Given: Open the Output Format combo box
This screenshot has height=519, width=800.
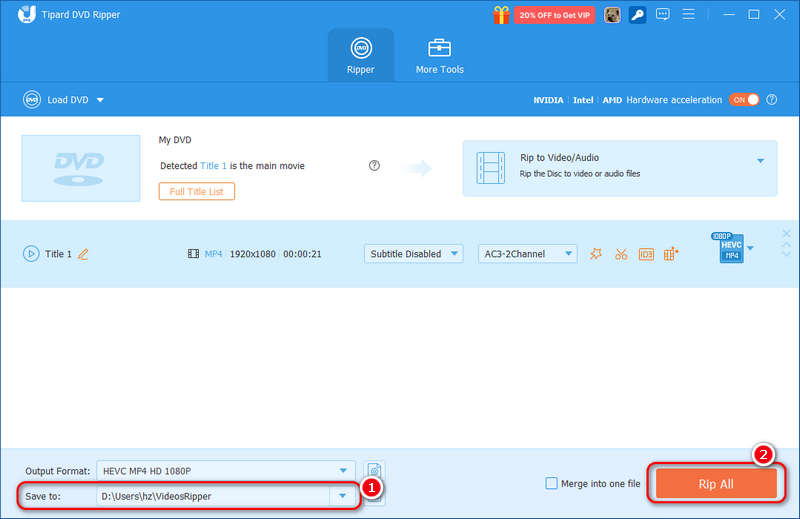Looking at the screenshot, I should [x=226, y=471].
